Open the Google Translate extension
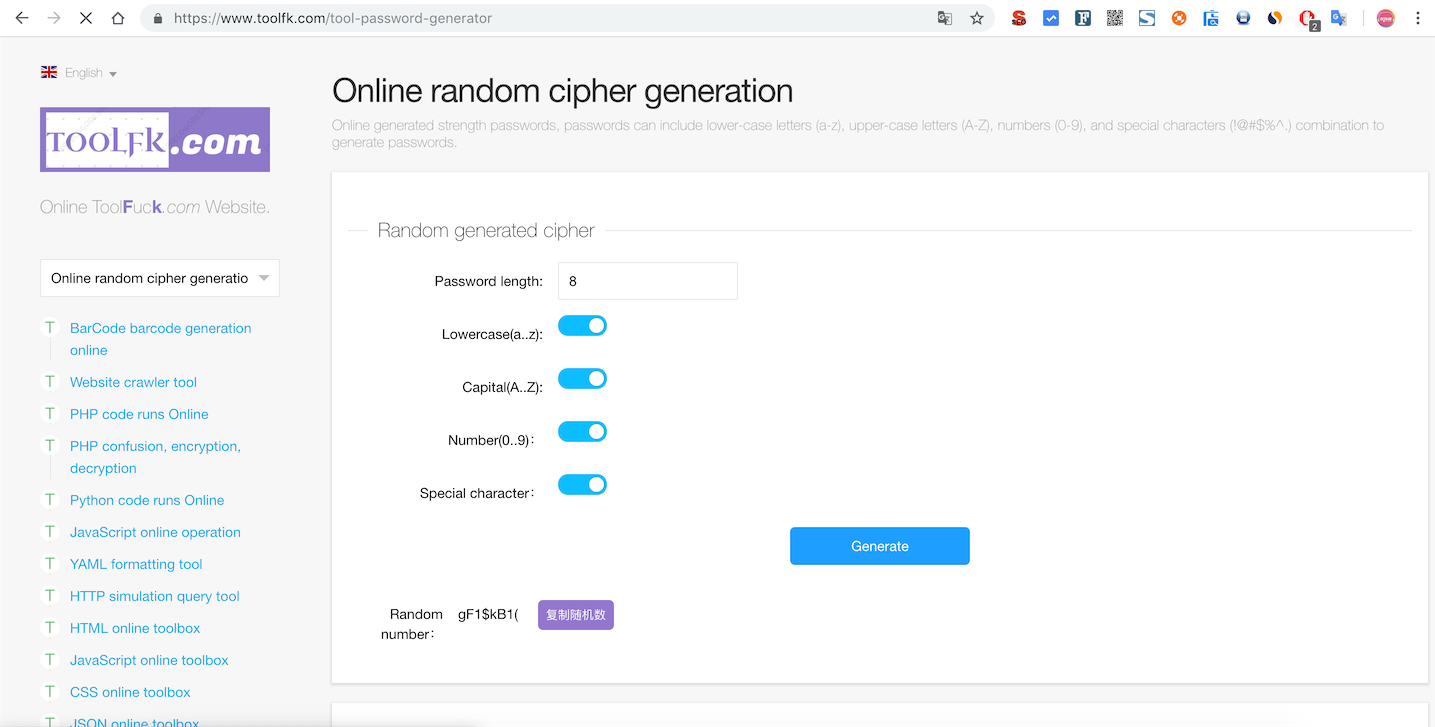The height and width of the screenshot is (727, 1435). 1339,17
